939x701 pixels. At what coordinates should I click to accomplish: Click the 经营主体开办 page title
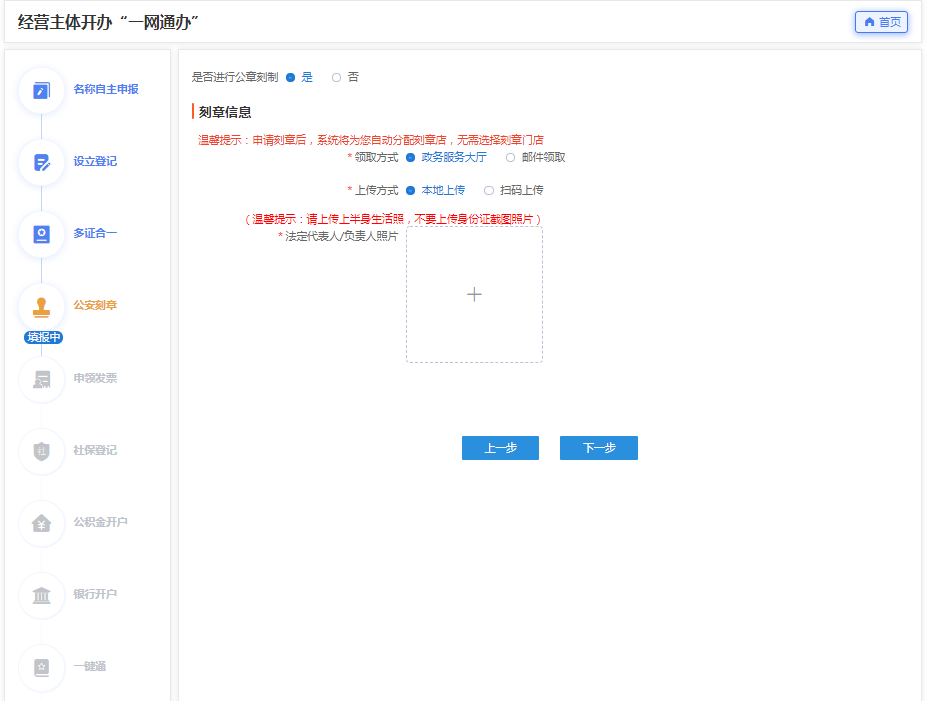point(108,22)
